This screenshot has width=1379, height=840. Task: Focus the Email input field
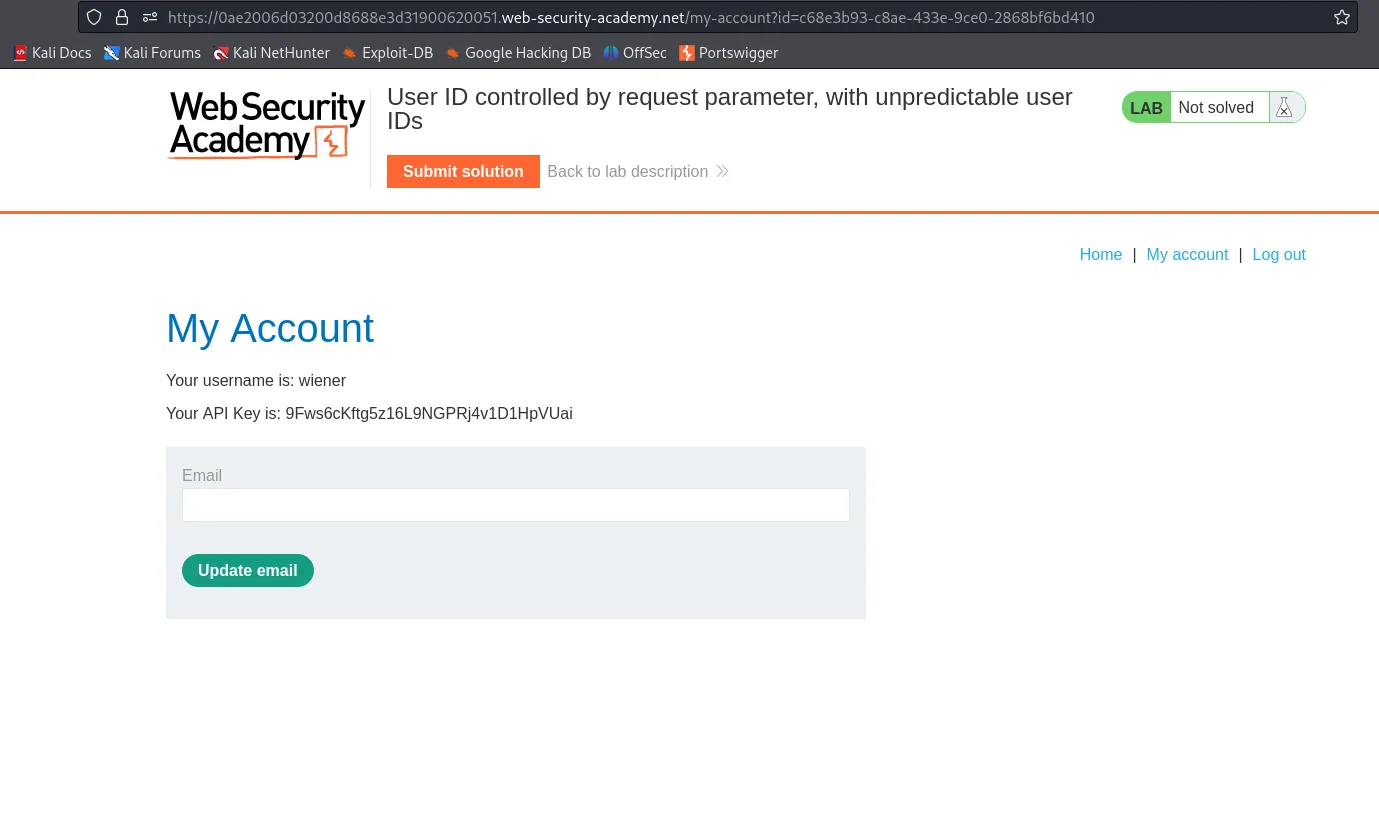tap(516, 505)
